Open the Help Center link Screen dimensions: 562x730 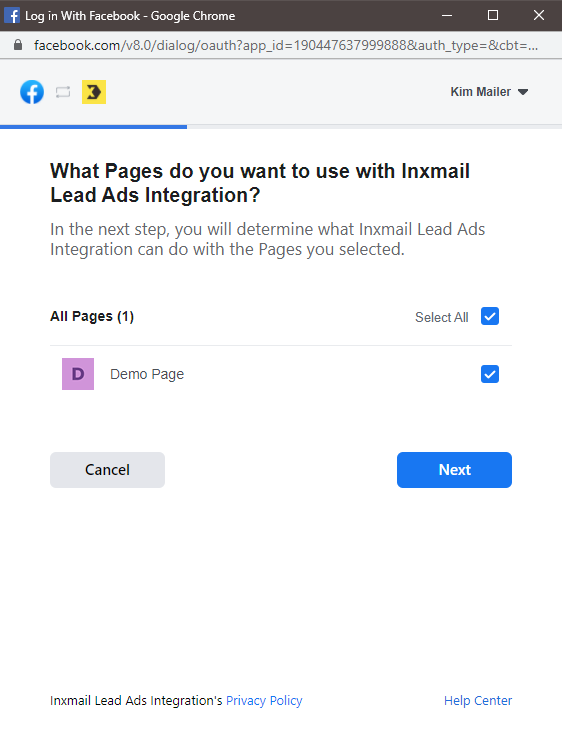pyautogui.click(x=478, y=701)
